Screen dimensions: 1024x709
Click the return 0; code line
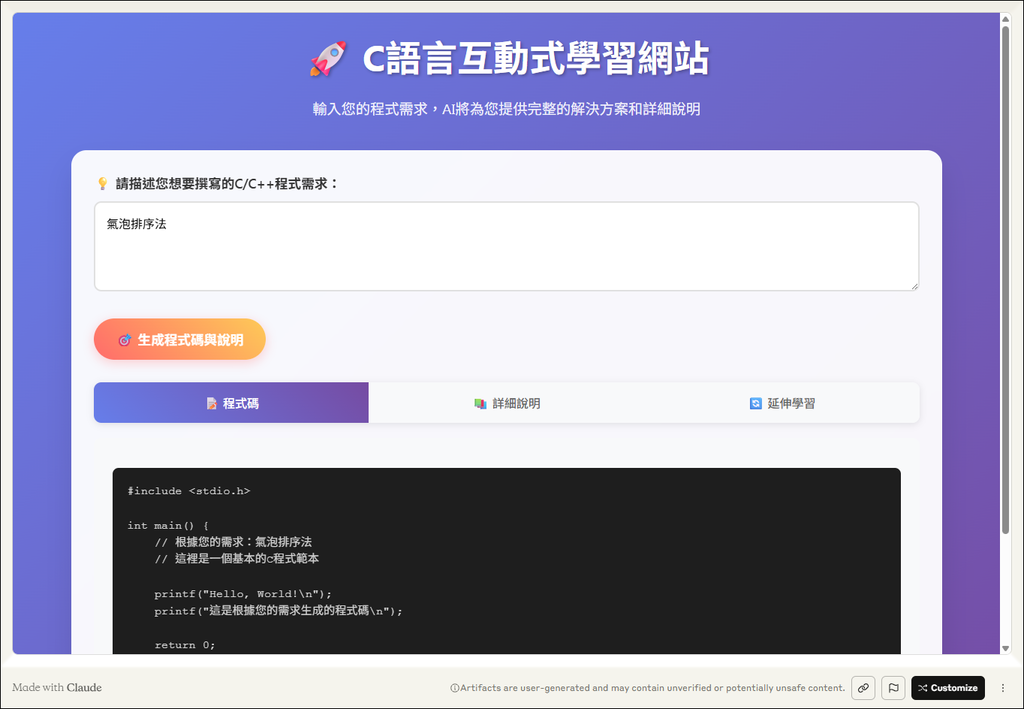click(x=185, y=645)
